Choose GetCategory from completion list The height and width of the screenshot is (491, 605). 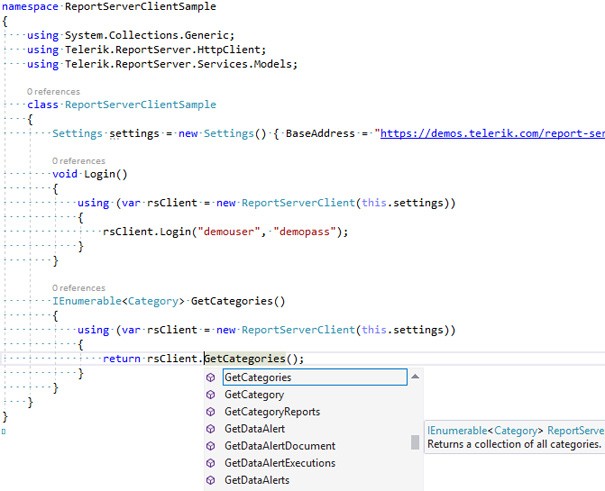click(x=254, y=395)
